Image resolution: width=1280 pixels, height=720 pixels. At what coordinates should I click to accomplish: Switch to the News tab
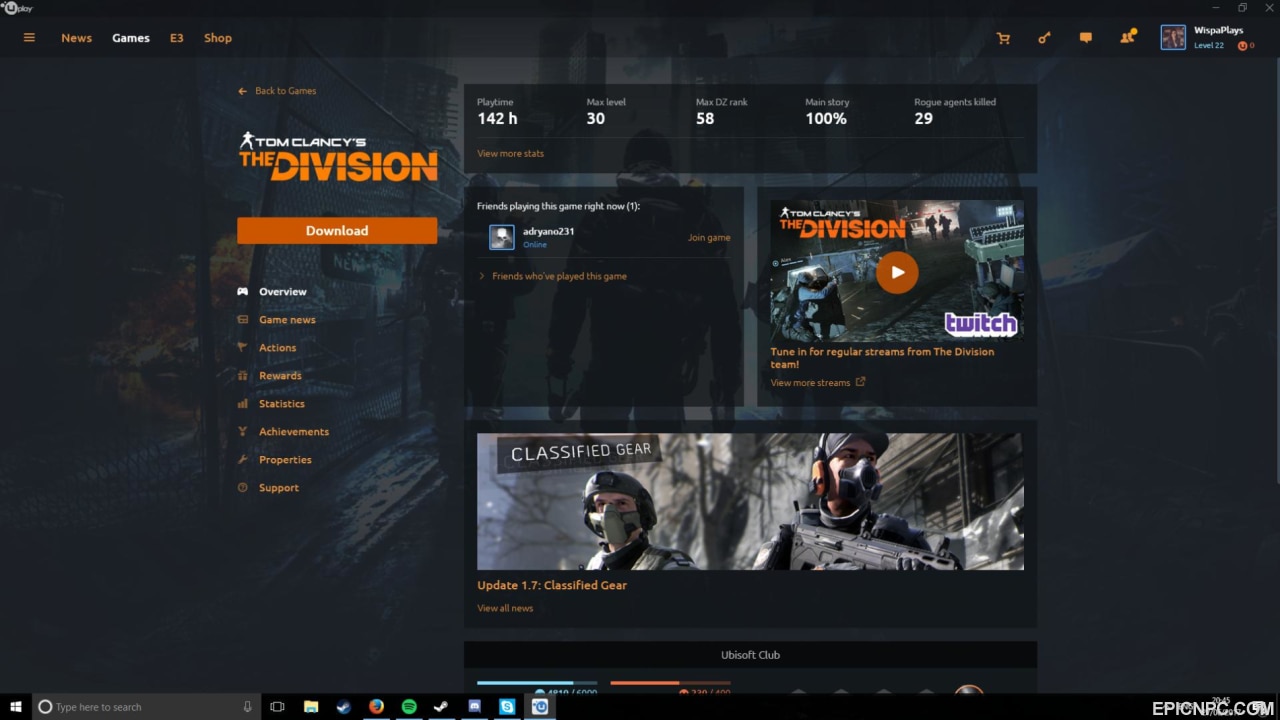[x=76, y=38]
